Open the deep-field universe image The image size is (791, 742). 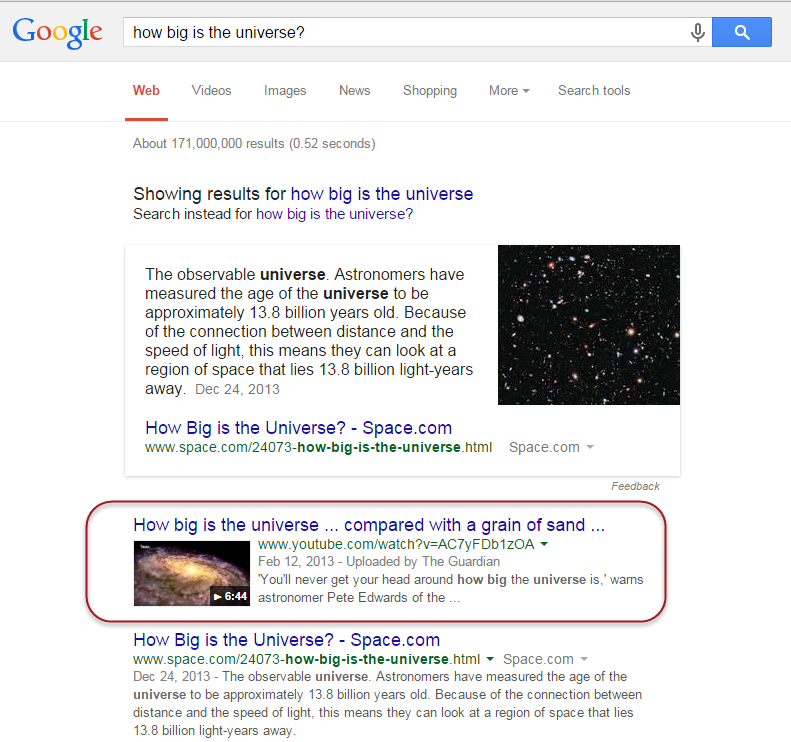589,325
